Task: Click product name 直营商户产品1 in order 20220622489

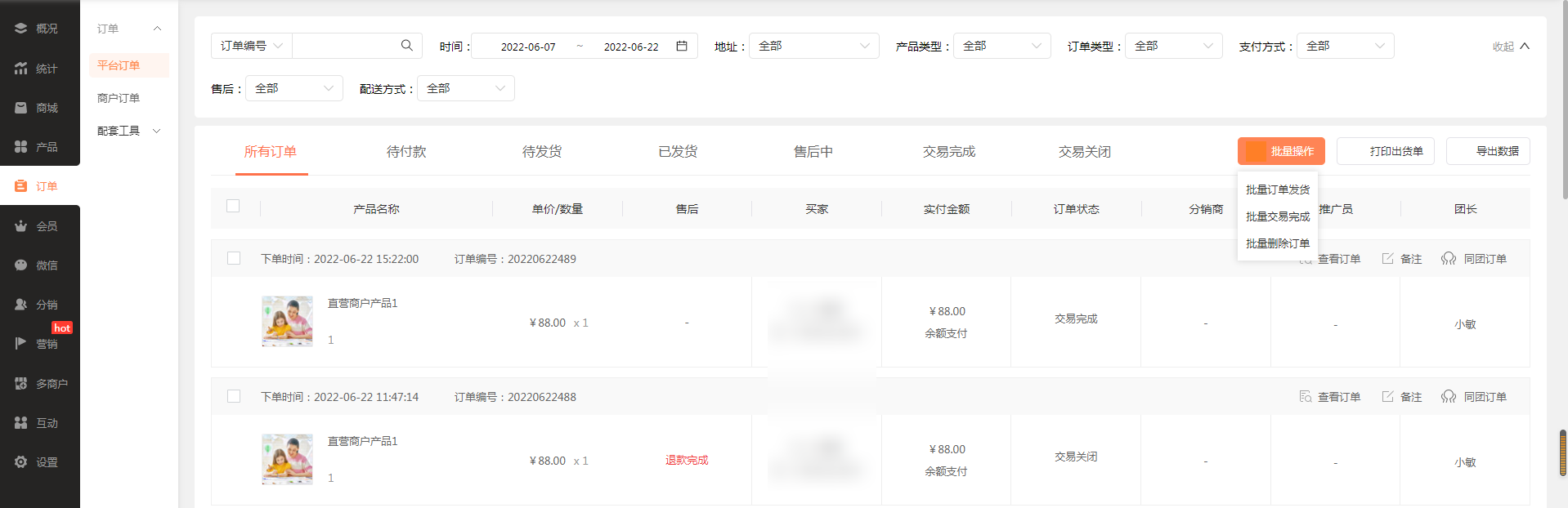Action: (362, 303)
